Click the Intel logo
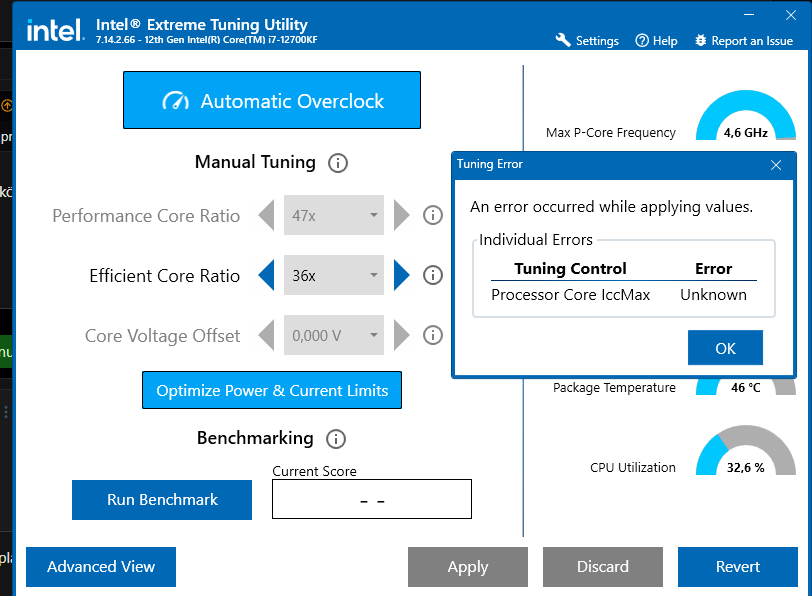The width and height of the screenshot is (812, 596). [x=55, y=30]
